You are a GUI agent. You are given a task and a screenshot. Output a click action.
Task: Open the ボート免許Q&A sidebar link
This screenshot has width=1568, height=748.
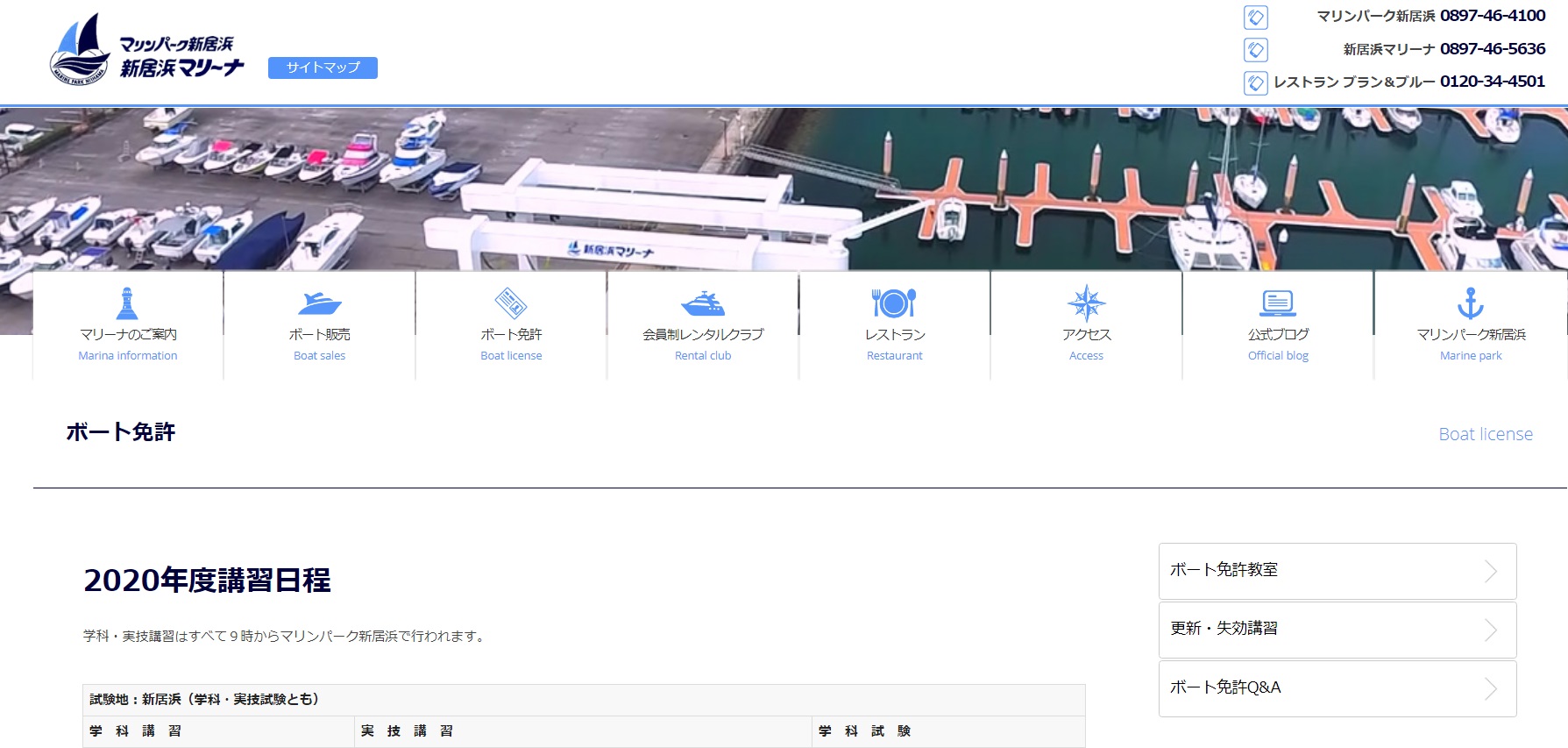coord(1337,688)
